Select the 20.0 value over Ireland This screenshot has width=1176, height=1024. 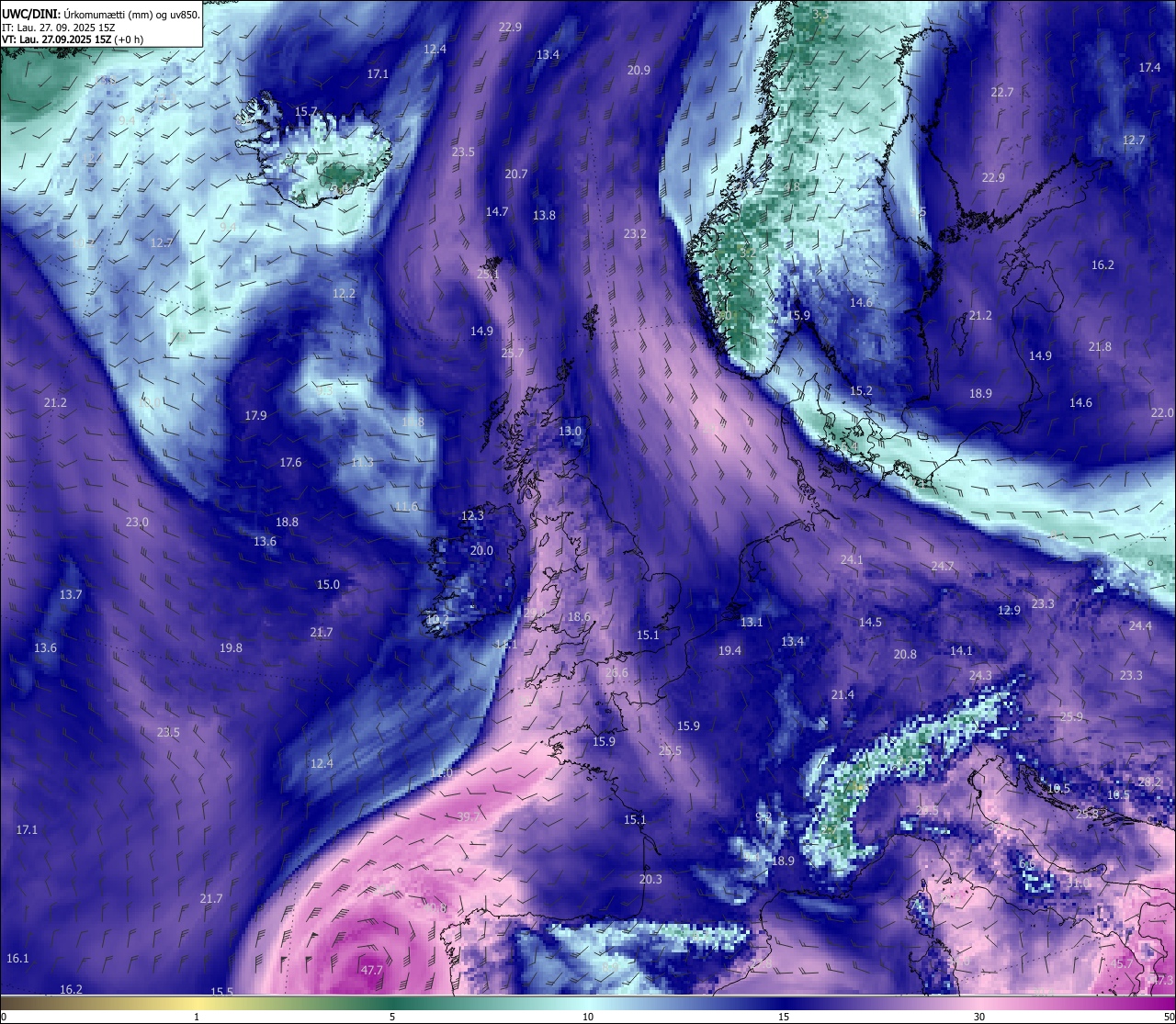(x=481, y=550)
